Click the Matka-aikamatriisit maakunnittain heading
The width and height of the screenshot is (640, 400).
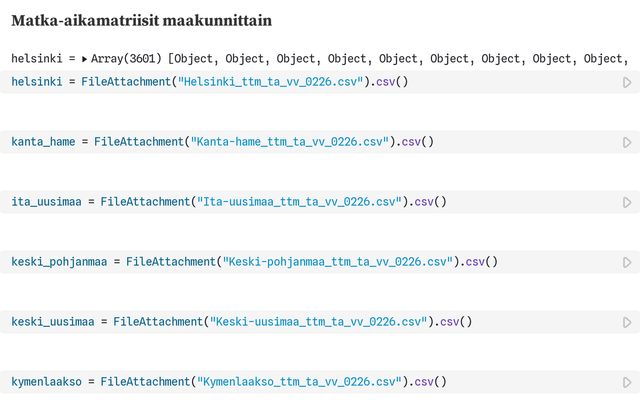tap(141, 20)
